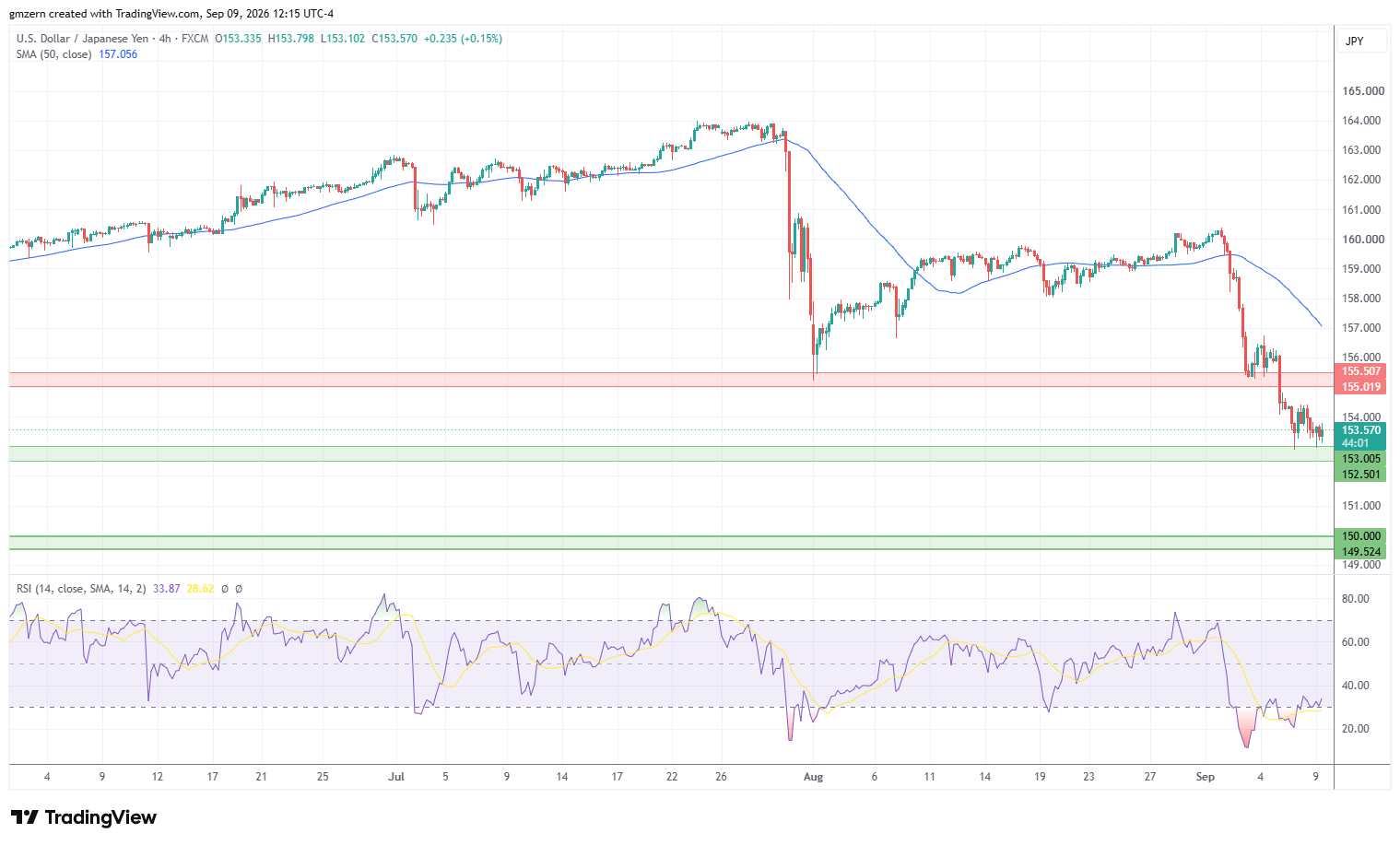Viewport: 1400px width, 845px height.
Task: Click the 27 date label on time axis
Action: click(x=1150, y=777)
